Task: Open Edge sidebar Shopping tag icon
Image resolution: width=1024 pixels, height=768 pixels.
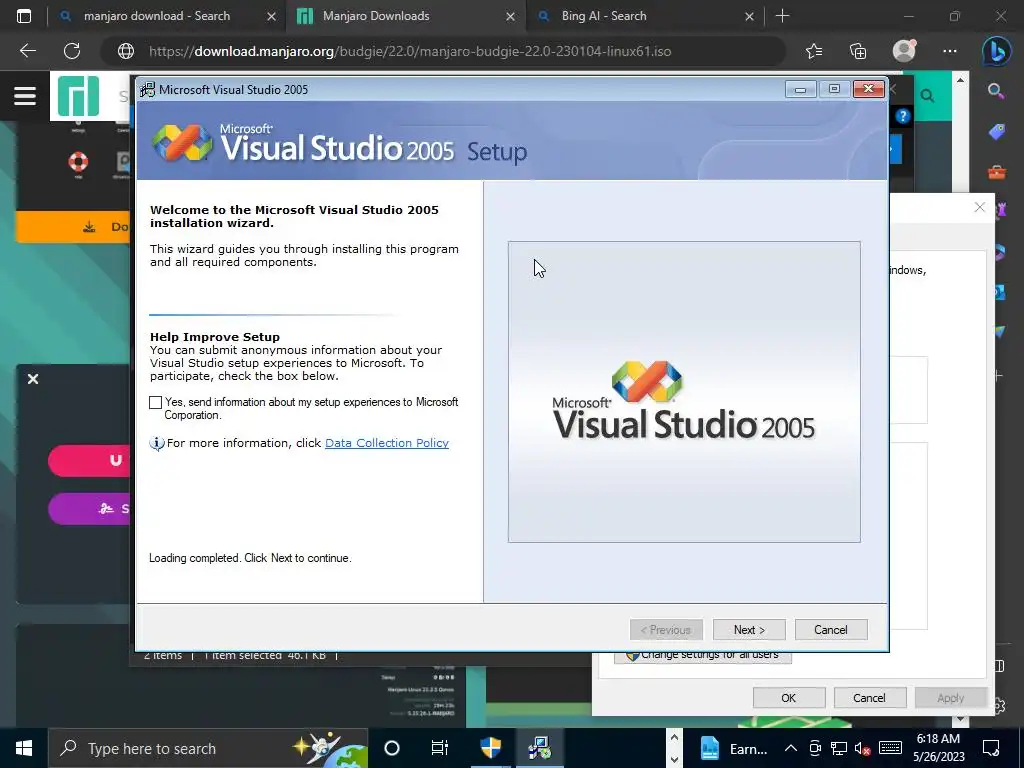Action: [x=997, y=132]
